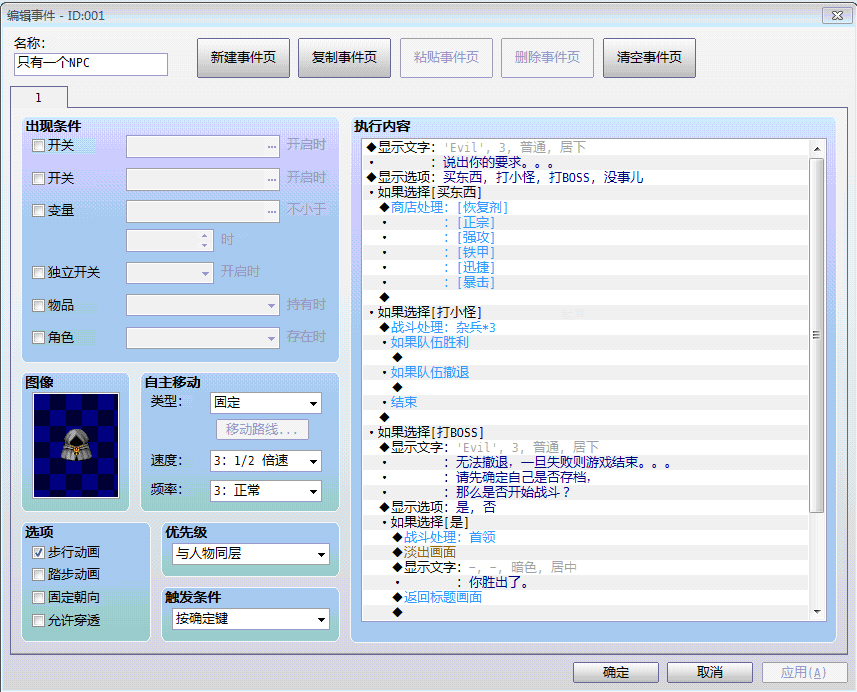Check 允许穿透 option
Image resolution: width=857 pixels, height=692 pixels.
pos(38,620)
